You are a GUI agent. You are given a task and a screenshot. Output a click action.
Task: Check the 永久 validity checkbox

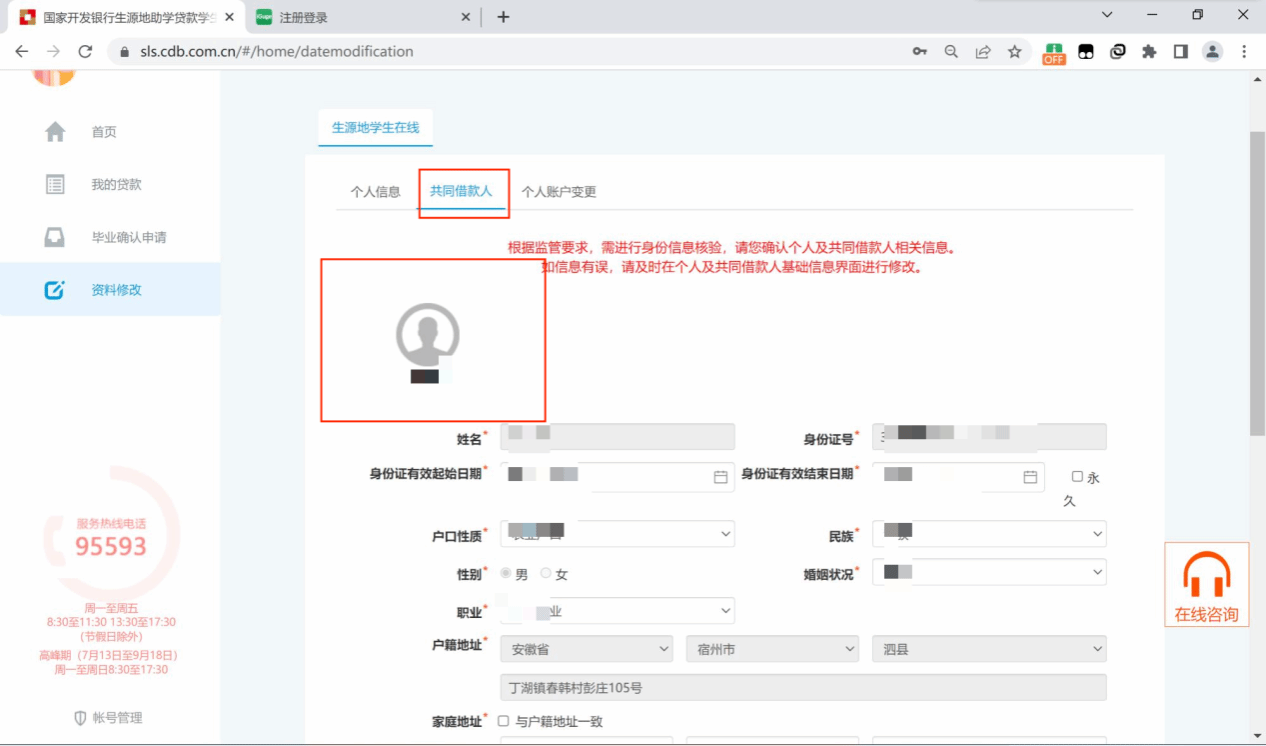1077,477
